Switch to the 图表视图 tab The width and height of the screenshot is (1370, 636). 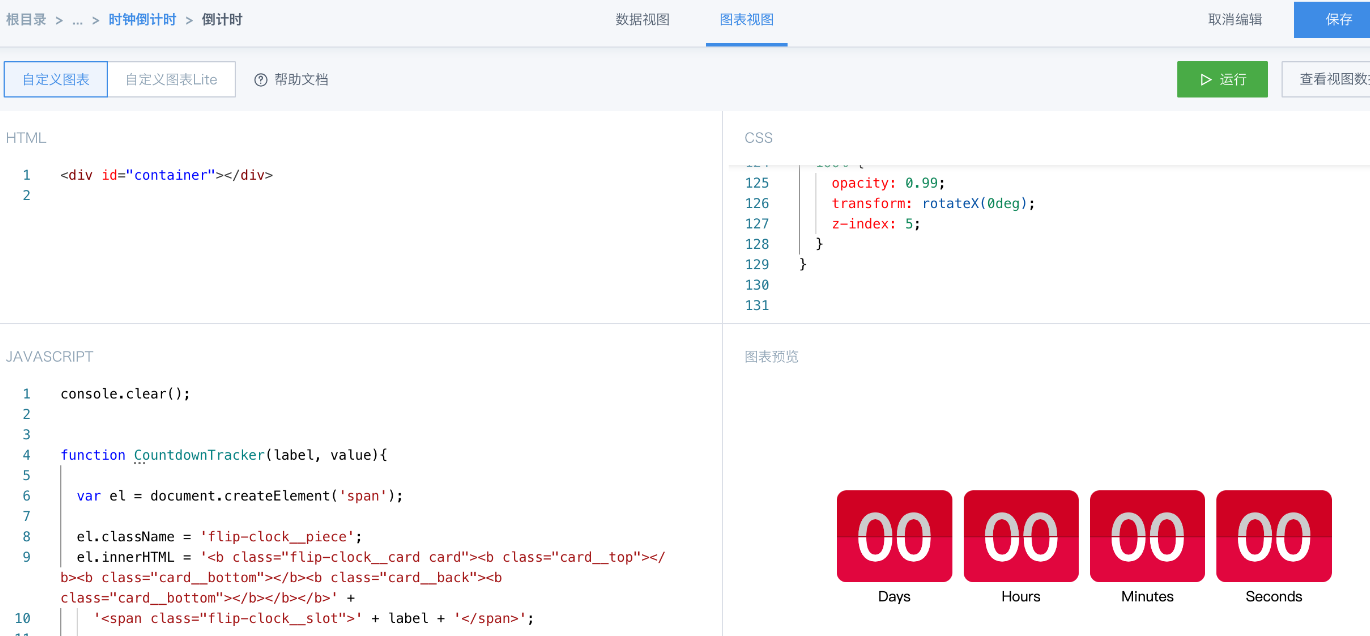747,20
